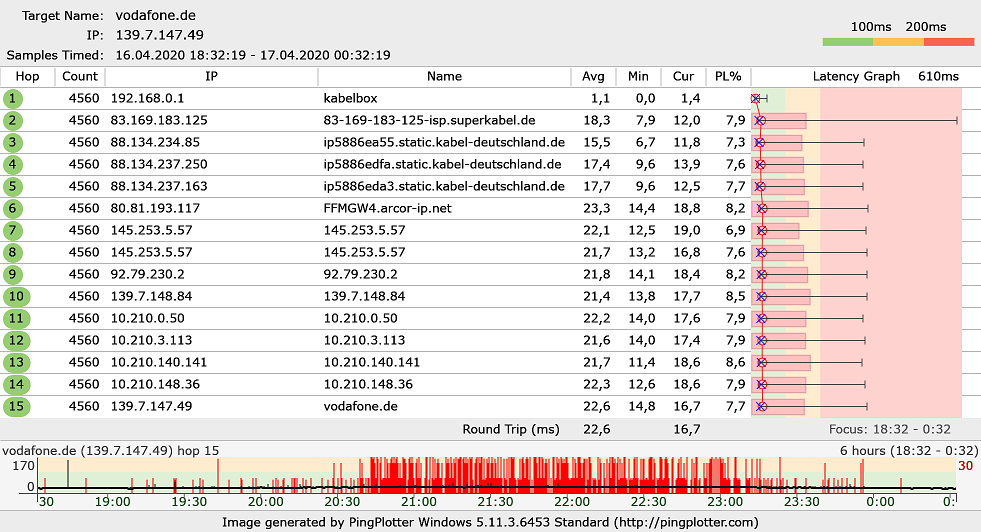Click IP cell 88.134.234.85
Viewport: 981px width, 532px height.
tap(155, 142)
